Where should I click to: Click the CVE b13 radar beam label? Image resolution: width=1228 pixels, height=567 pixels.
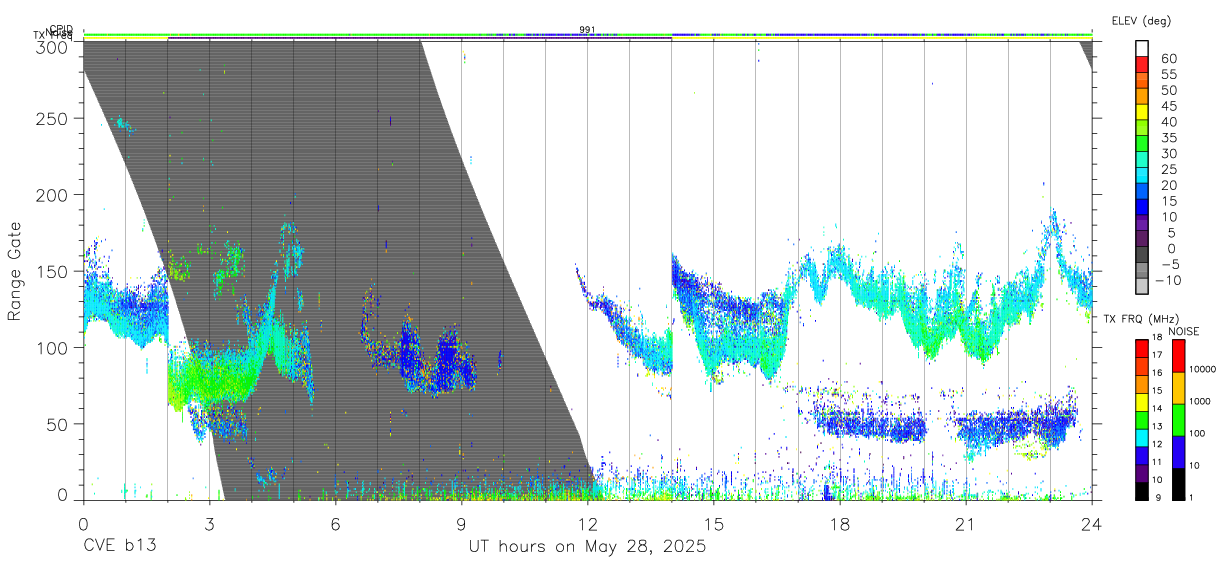pyautogui.click(x=119, y=547)
